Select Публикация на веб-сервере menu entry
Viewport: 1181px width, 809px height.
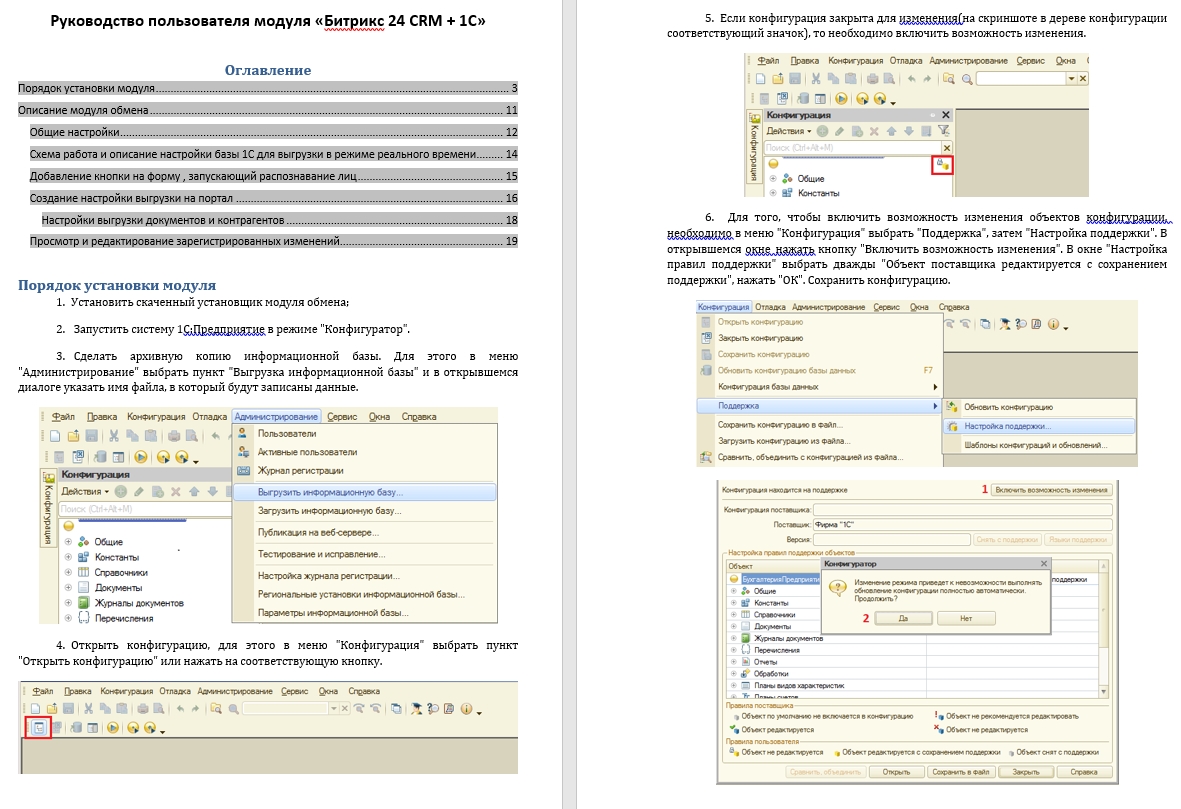point(365,532)
